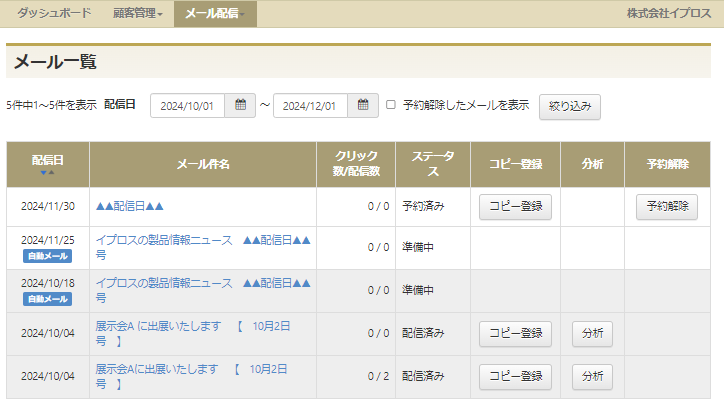Click the end date field showing 2024/12/01
The image size is (724, 413).
point(311,105)
